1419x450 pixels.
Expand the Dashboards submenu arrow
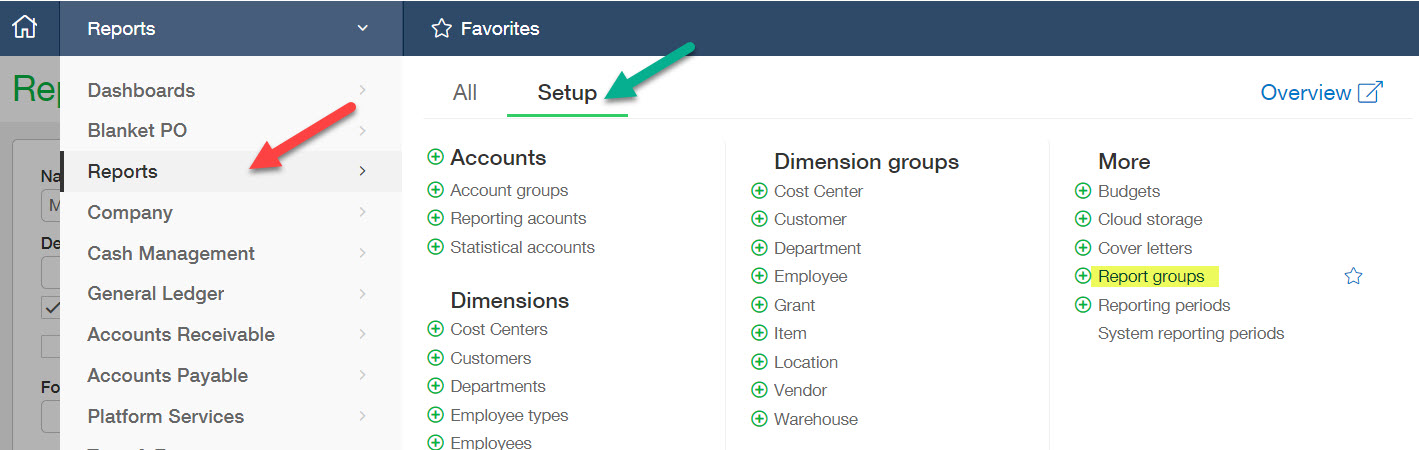pos(362,90)
